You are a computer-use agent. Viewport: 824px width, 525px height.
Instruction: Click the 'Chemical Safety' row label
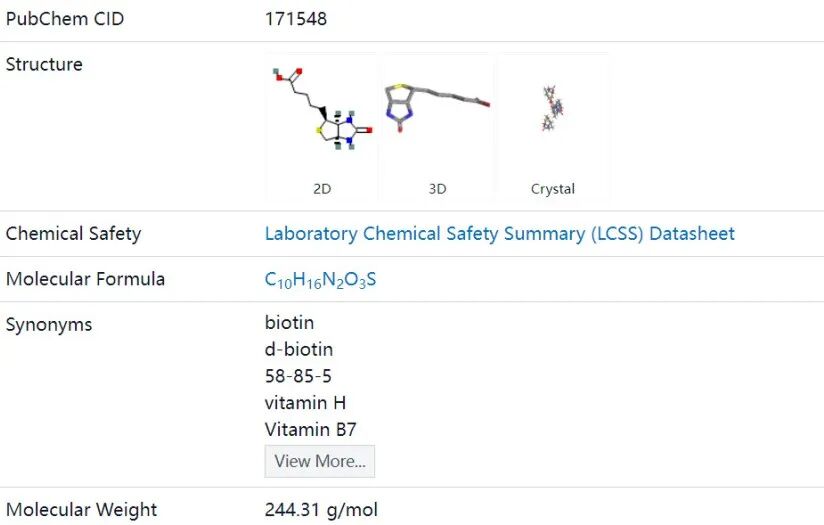point(73,234)
